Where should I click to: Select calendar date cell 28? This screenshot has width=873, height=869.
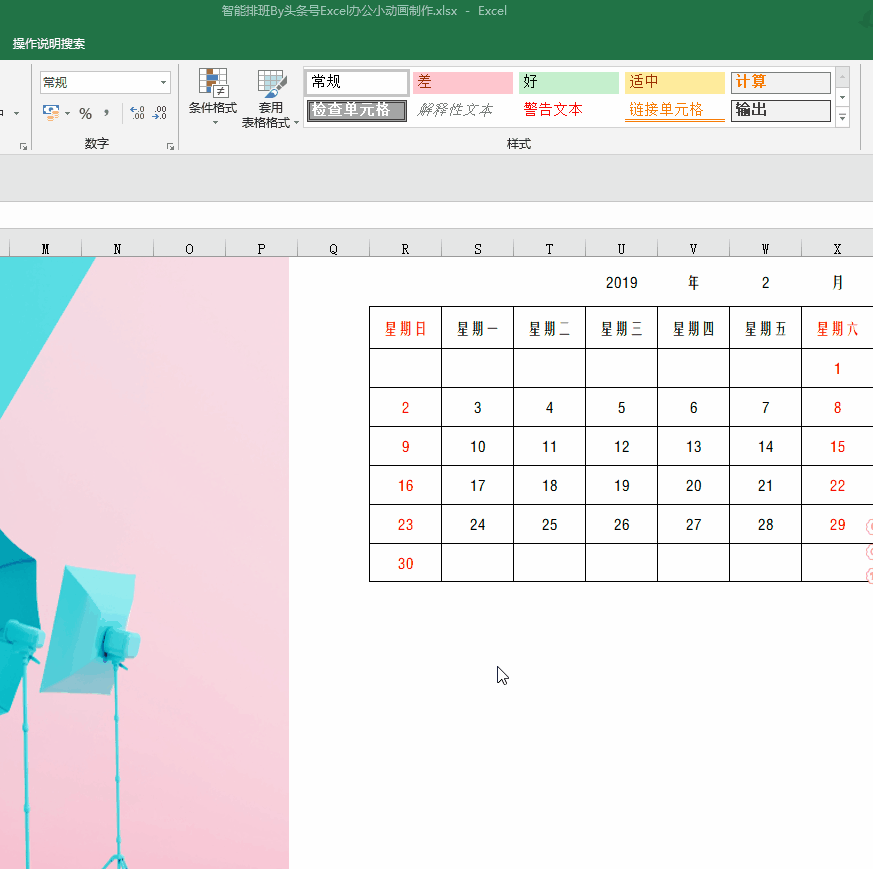click(766, 524)
